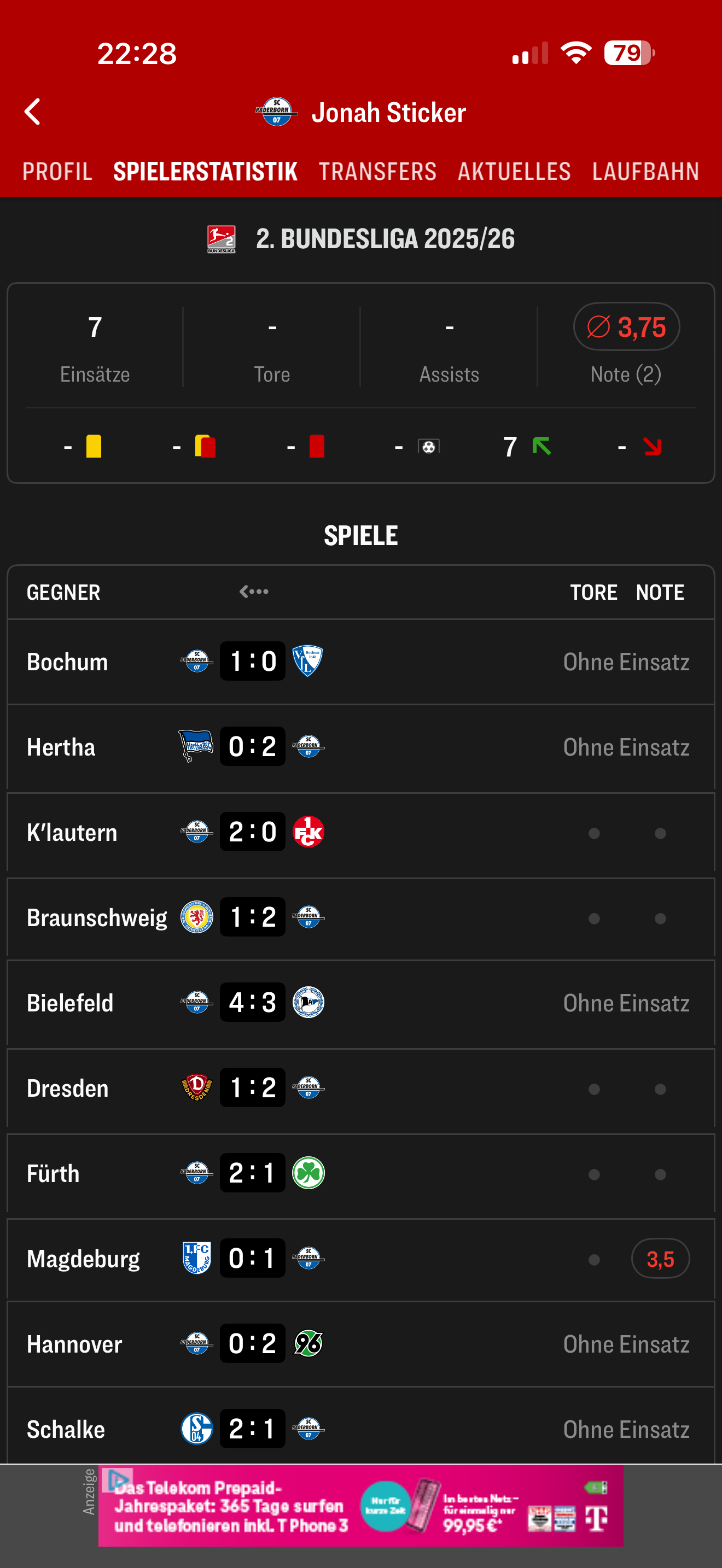This screenshot has height=1568, width=722.
Task: Expand hidden columns via arrow-dots icon
Action: pos(254,592)
